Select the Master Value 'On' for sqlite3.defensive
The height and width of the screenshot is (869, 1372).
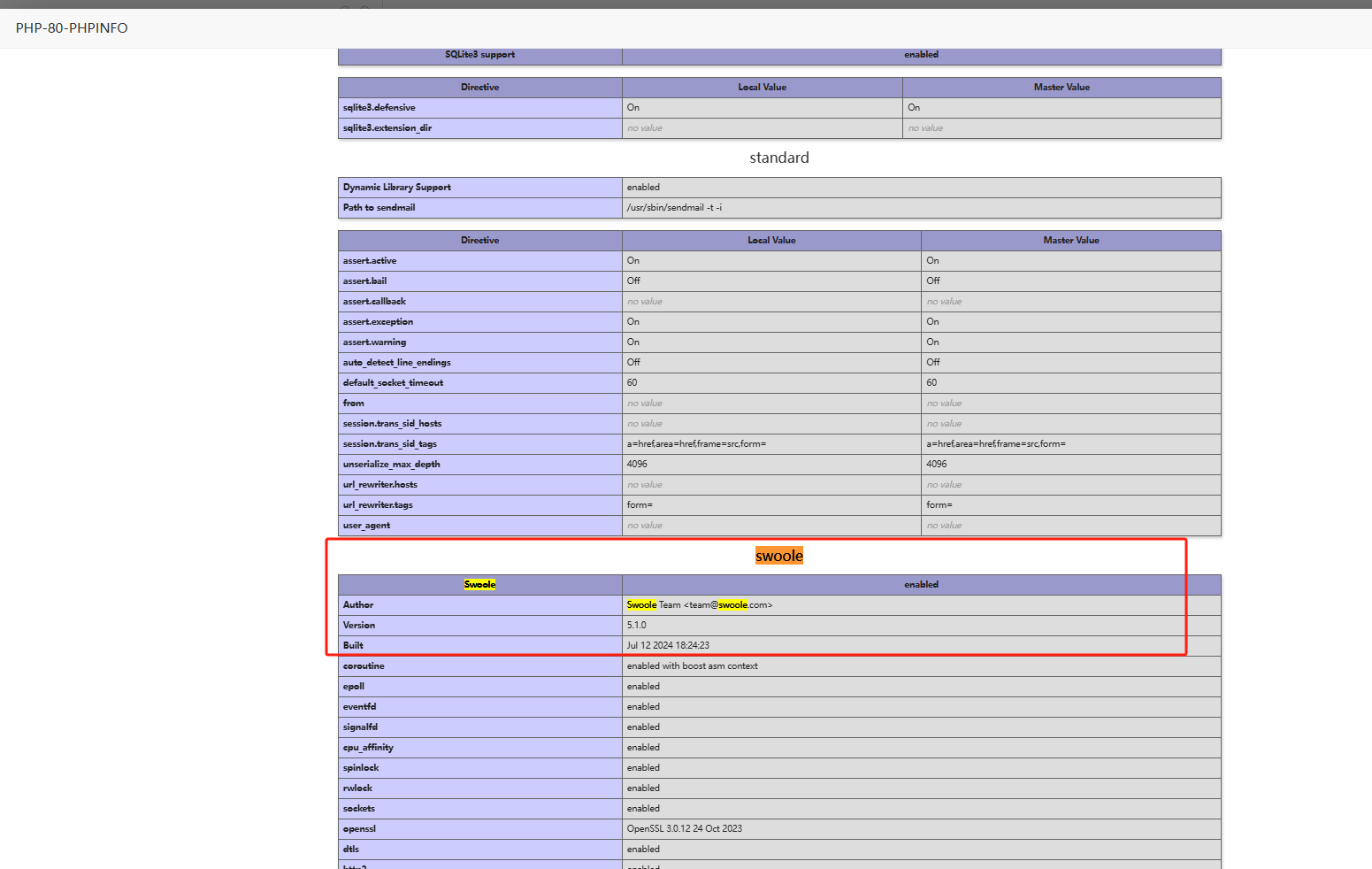(914, 108)
